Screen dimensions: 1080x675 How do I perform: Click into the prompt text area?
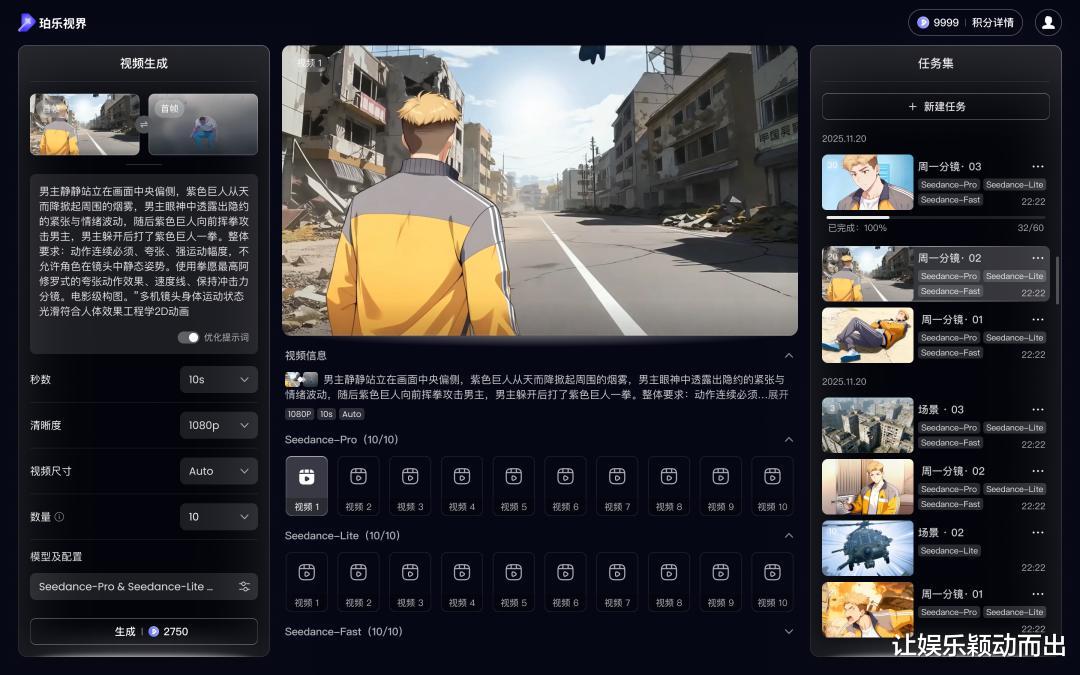click(x=143, y=251)
